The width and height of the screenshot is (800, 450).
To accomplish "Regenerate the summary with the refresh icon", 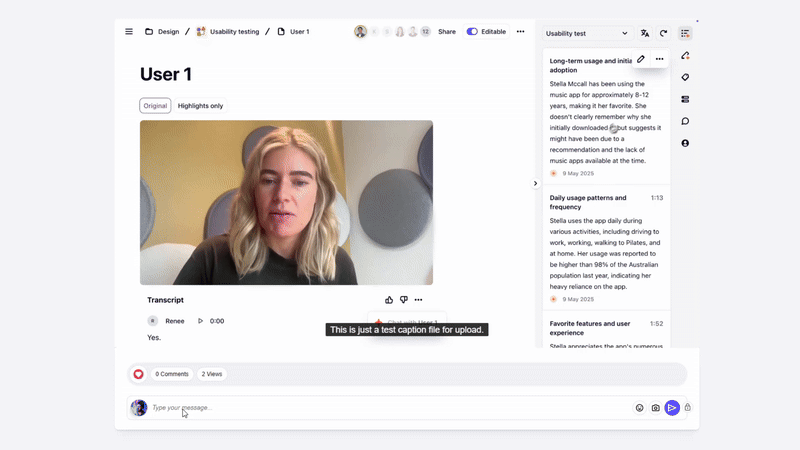I will pyautogui.click(x=663, y=34).
